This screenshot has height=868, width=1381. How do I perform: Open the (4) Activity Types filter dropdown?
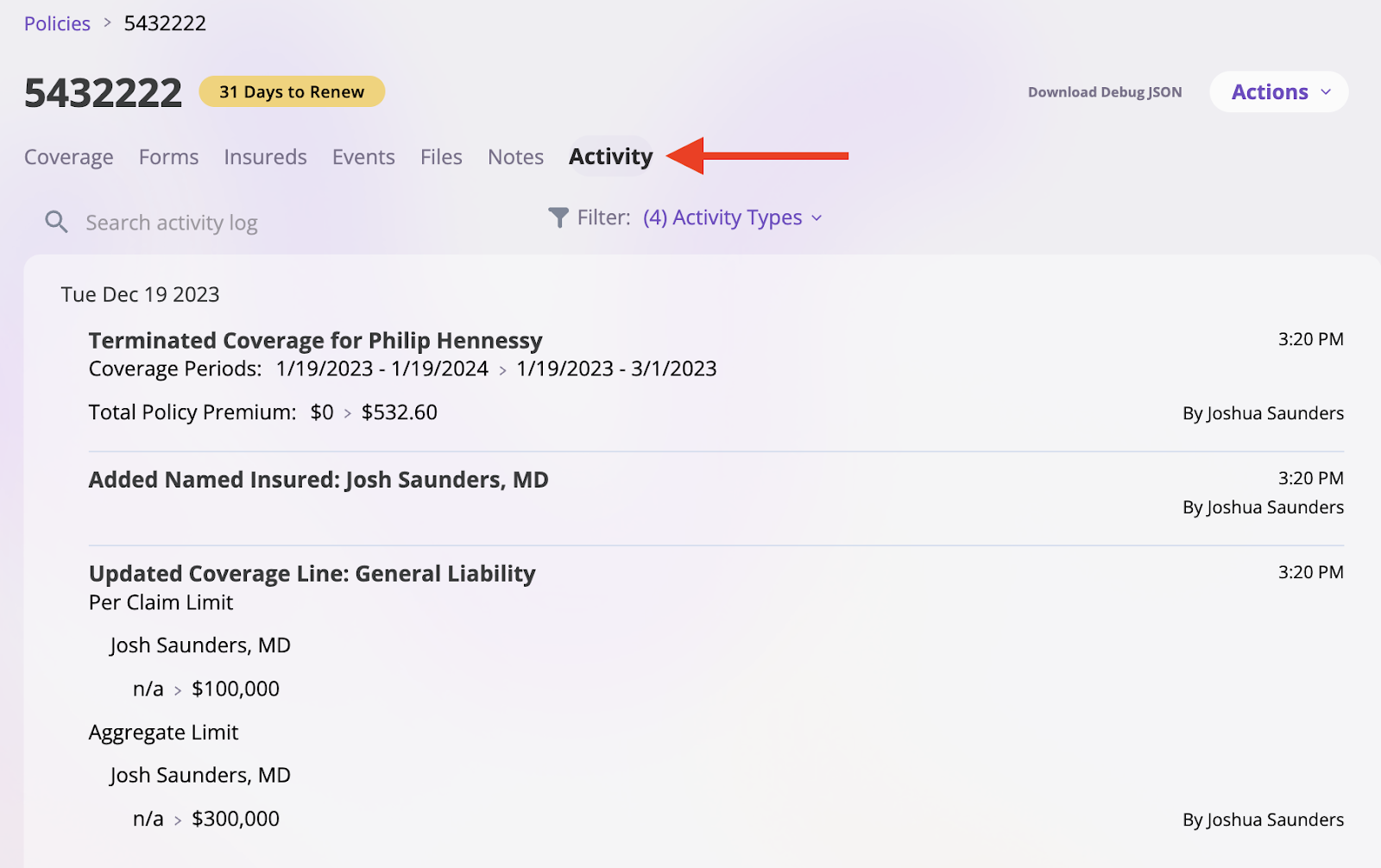[732, 217]
